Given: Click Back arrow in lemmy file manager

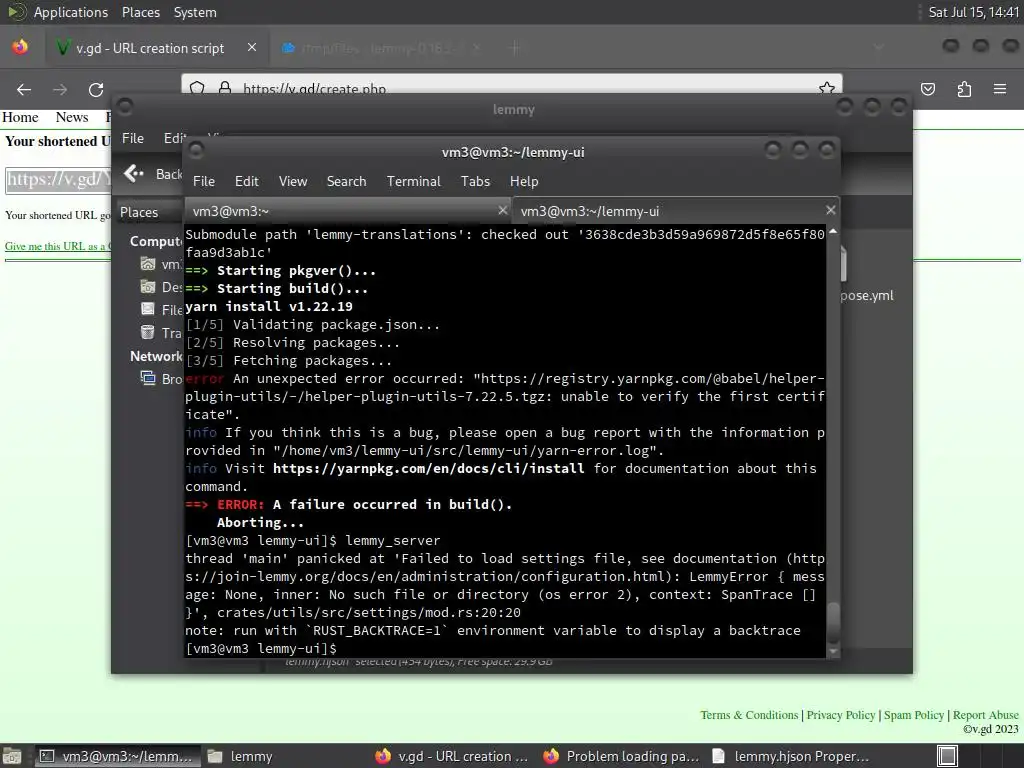Looking at the screenshot, I should pyautogui.click(x=134, y=173).
